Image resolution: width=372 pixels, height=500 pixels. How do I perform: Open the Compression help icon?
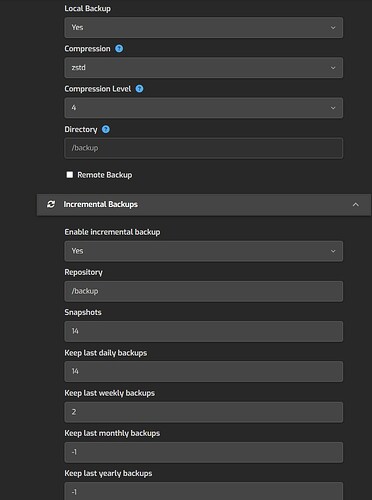tap(119, 49)
